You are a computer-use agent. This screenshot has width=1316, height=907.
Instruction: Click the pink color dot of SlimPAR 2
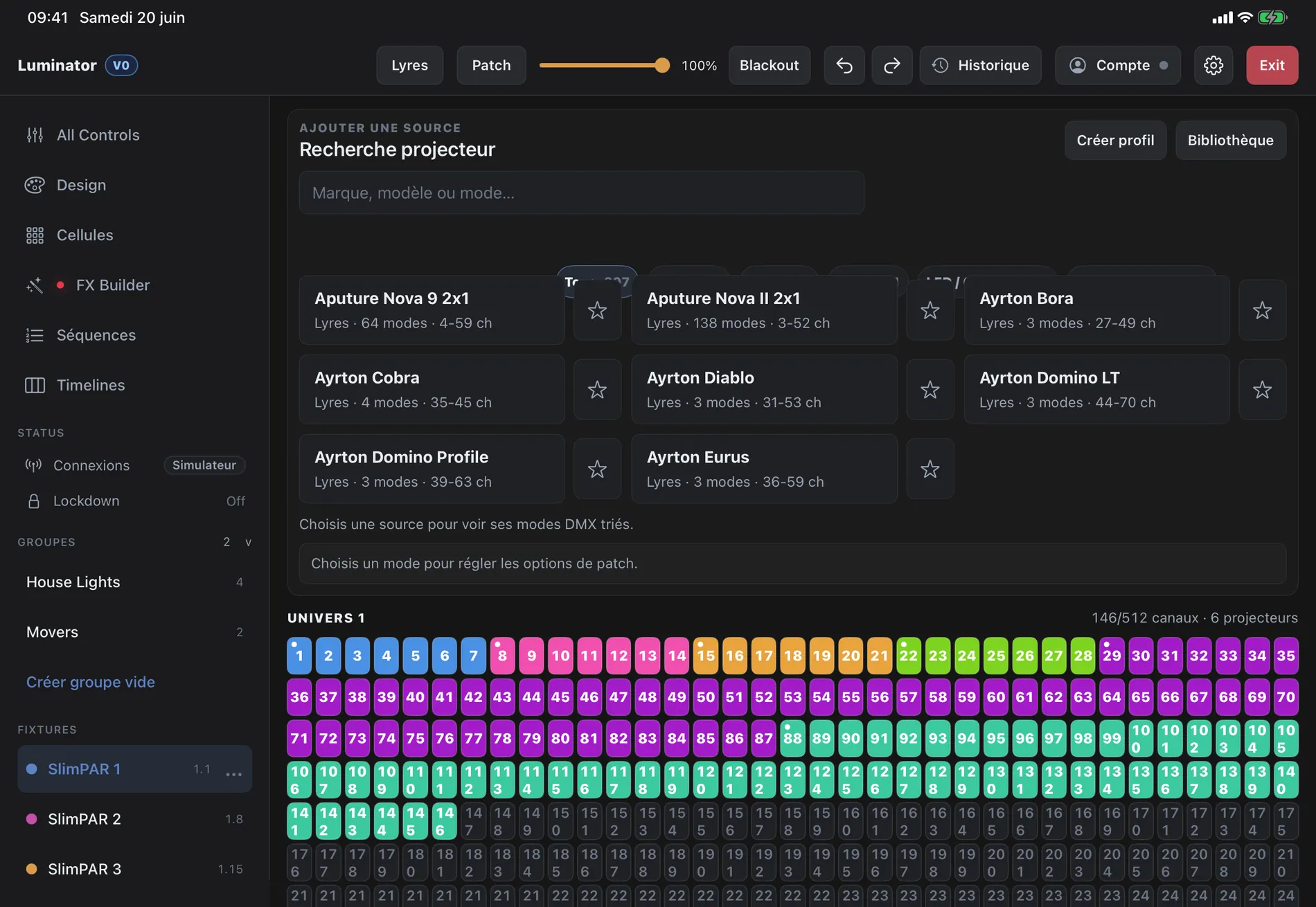point(31,819)
